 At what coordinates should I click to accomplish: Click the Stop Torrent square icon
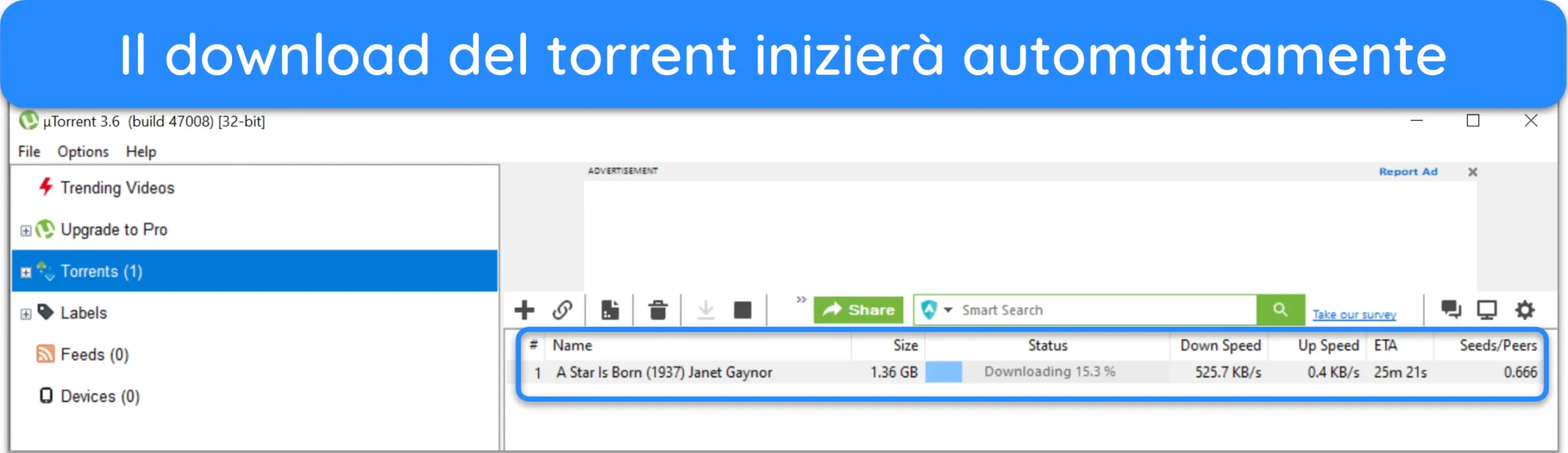[742, 310]
